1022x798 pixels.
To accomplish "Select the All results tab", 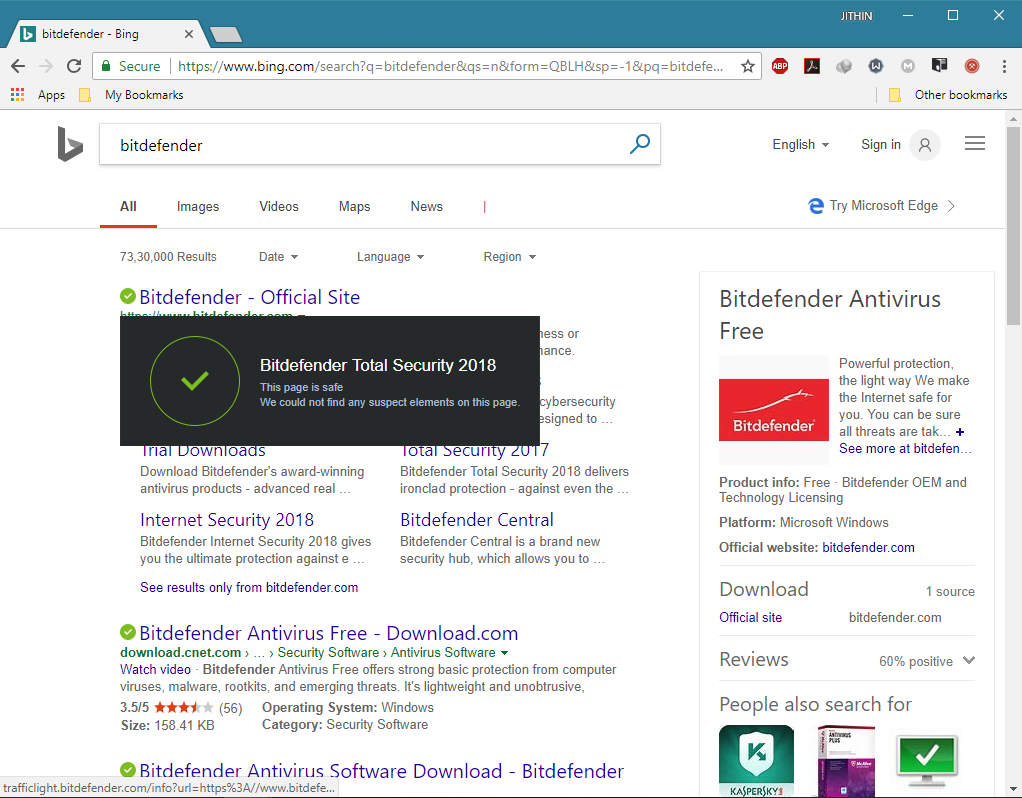I will pos(128,207).
